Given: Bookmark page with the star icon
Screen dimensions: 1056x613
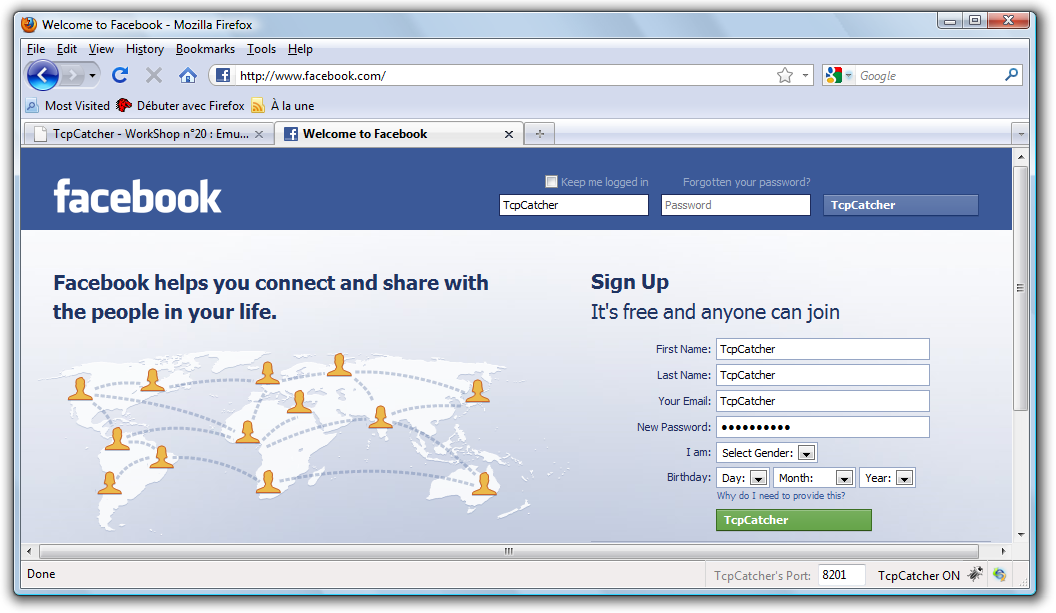Looking at the screenshot, I should click(x=785, y=75).
